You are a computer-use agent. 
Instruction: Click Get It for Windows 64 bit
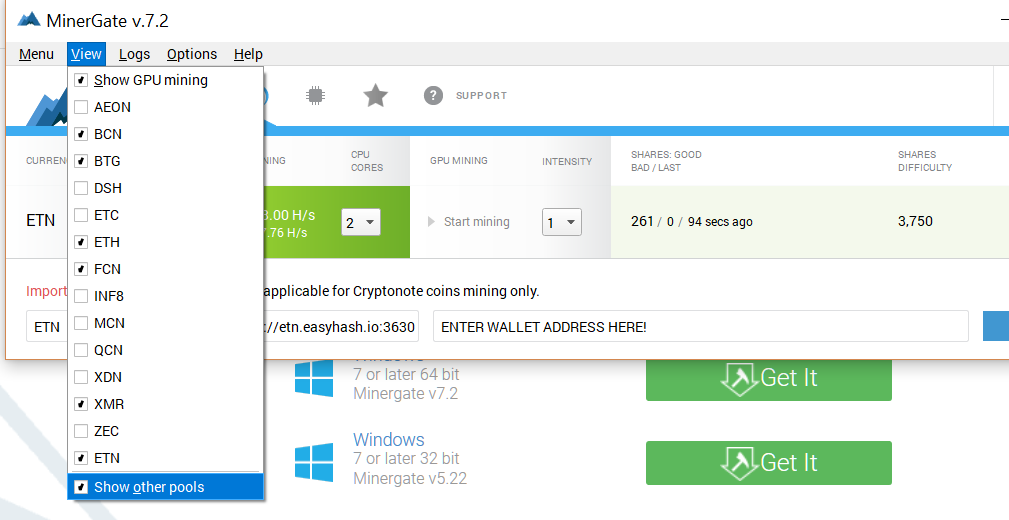[x=769, y=380]
